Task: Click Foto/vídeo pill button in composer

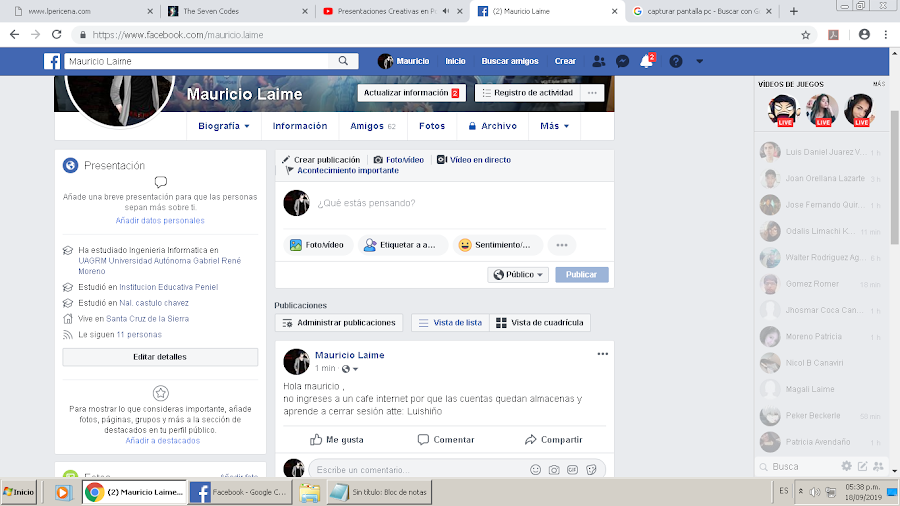Action: point(317,245)
